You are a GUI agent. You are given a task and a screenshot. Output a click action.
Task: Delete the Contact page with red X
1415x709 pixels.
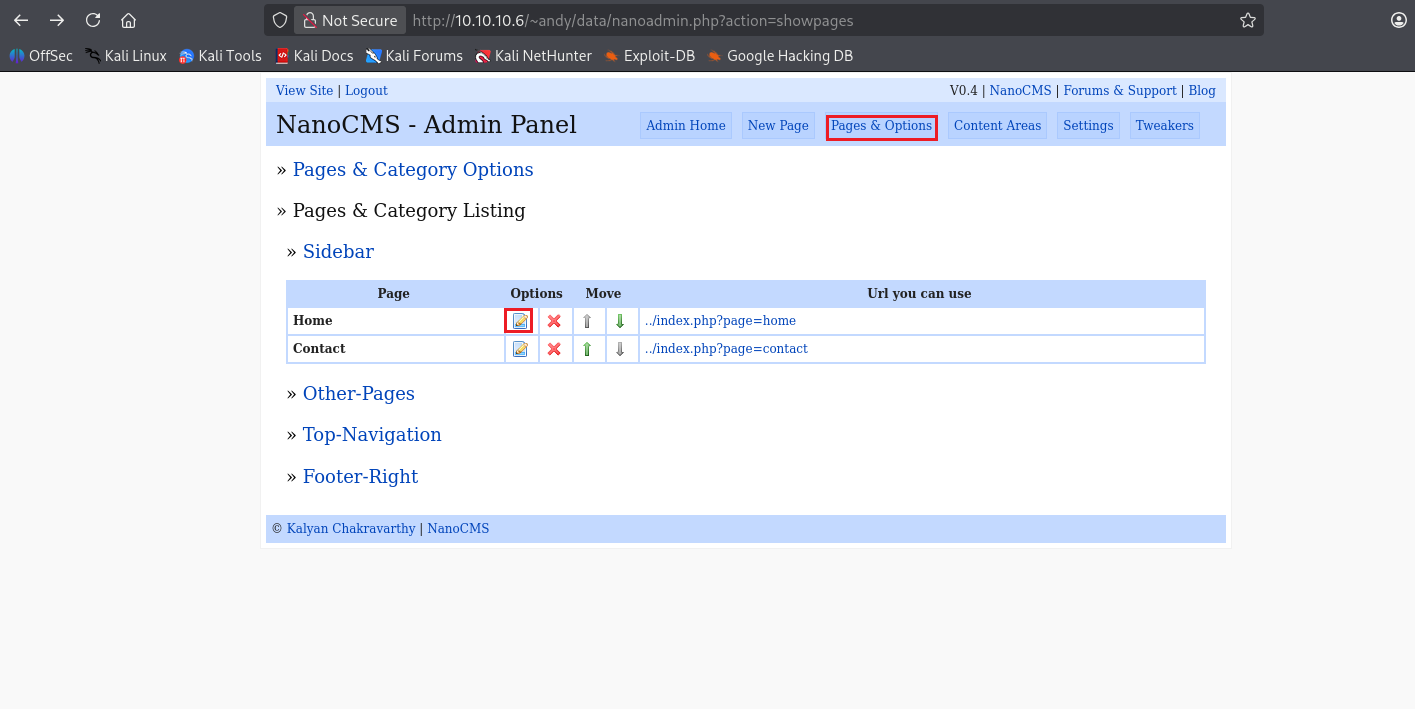pos(554,349)
